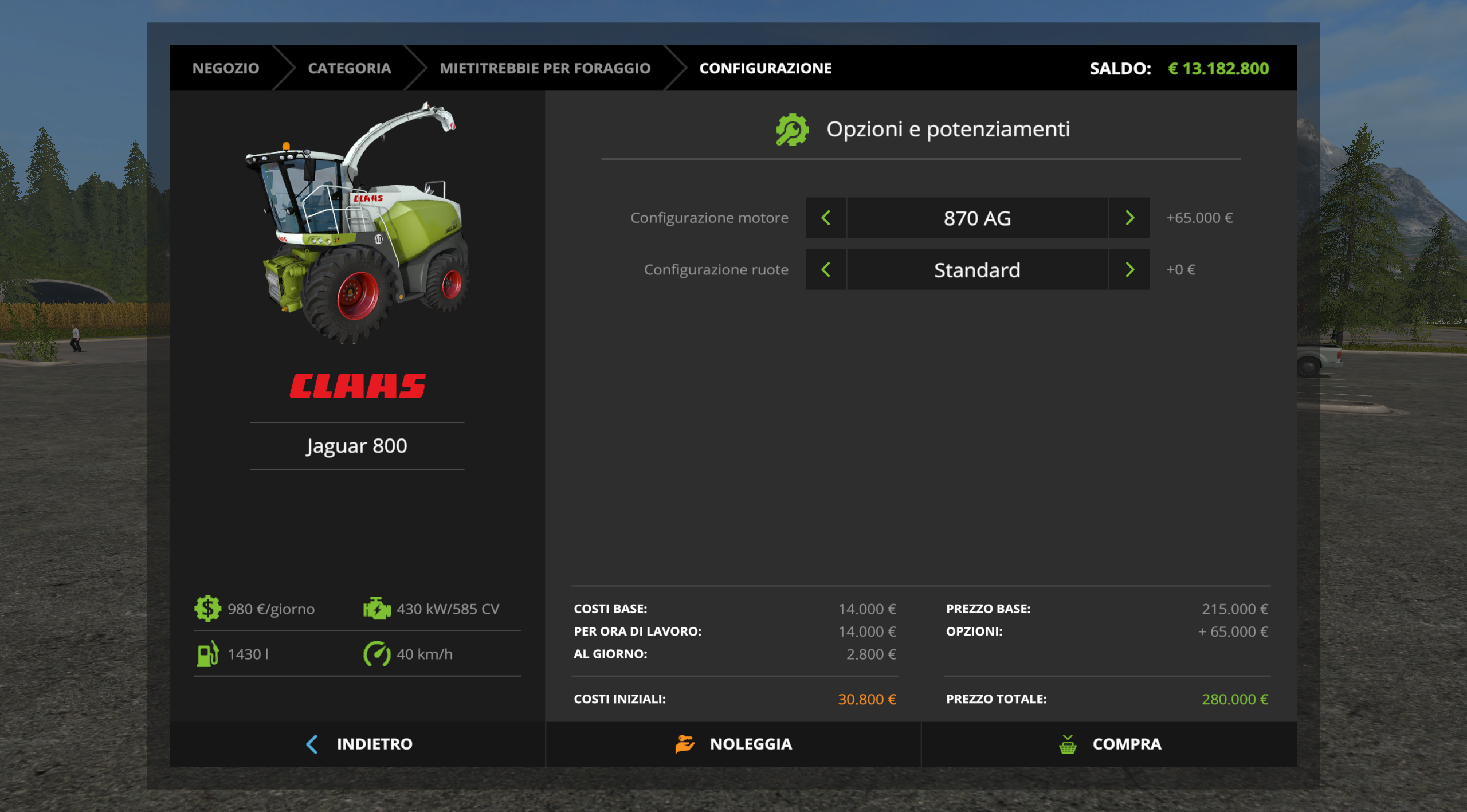Click the Jaguar 800 model name

pos(357,446)
